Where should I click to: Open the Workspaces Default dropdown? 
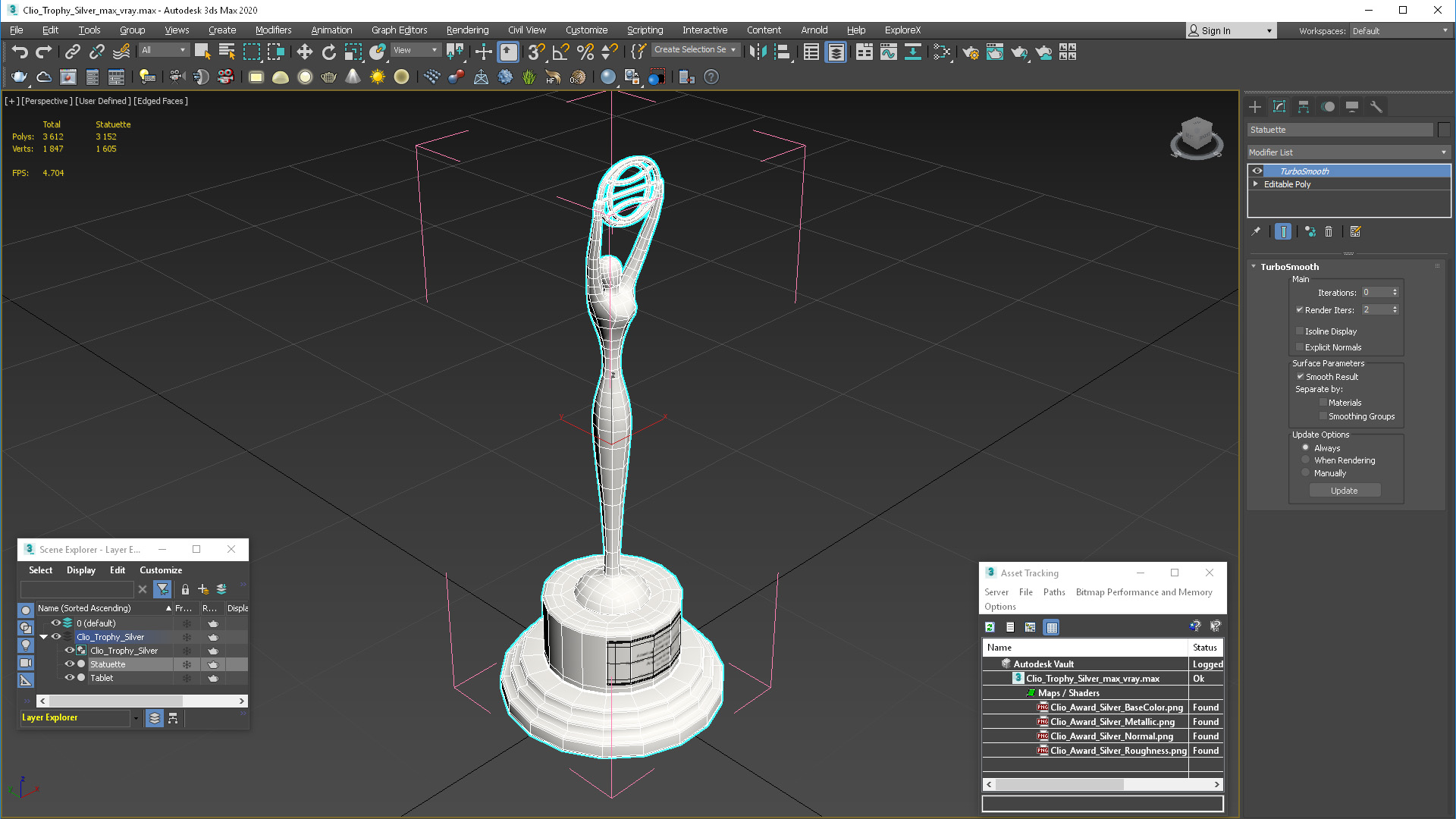(x=1400, y=31)
